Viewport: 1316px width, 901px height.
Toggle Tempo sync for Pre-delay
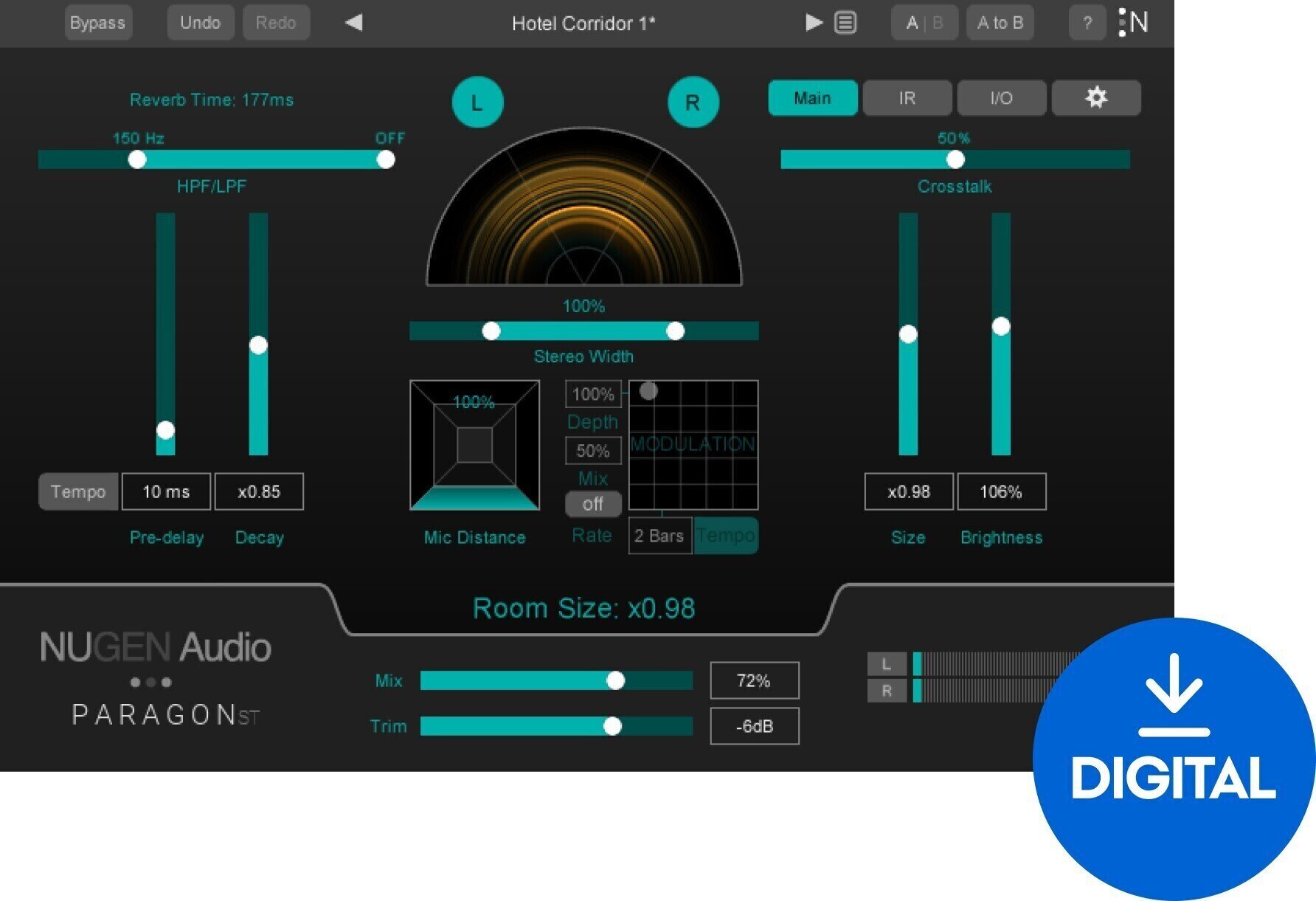77,491
